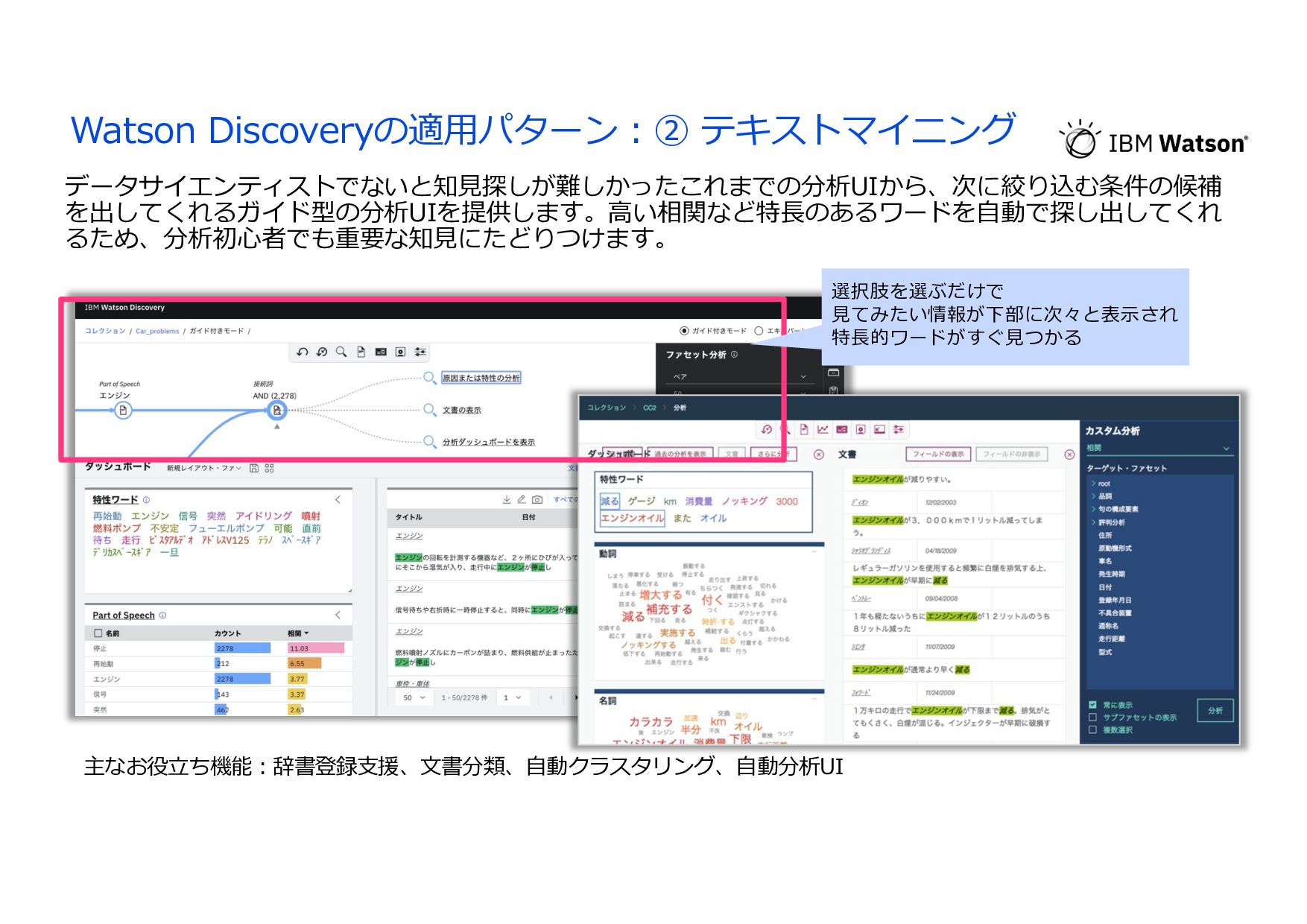Click the pencil edit icon above document list

pos(522,499)
